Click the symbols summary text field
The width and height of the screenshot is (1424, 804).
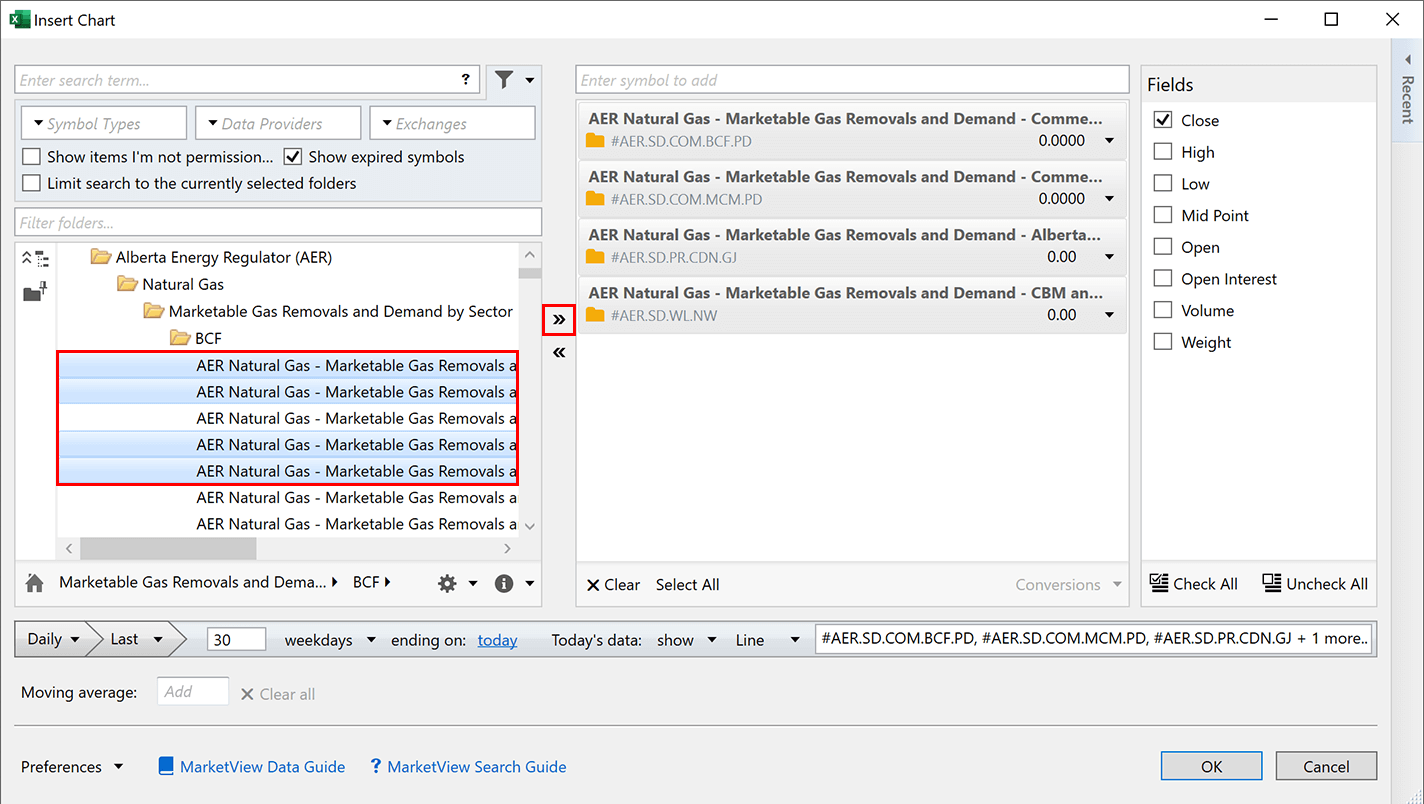[x=1095, y=639]
